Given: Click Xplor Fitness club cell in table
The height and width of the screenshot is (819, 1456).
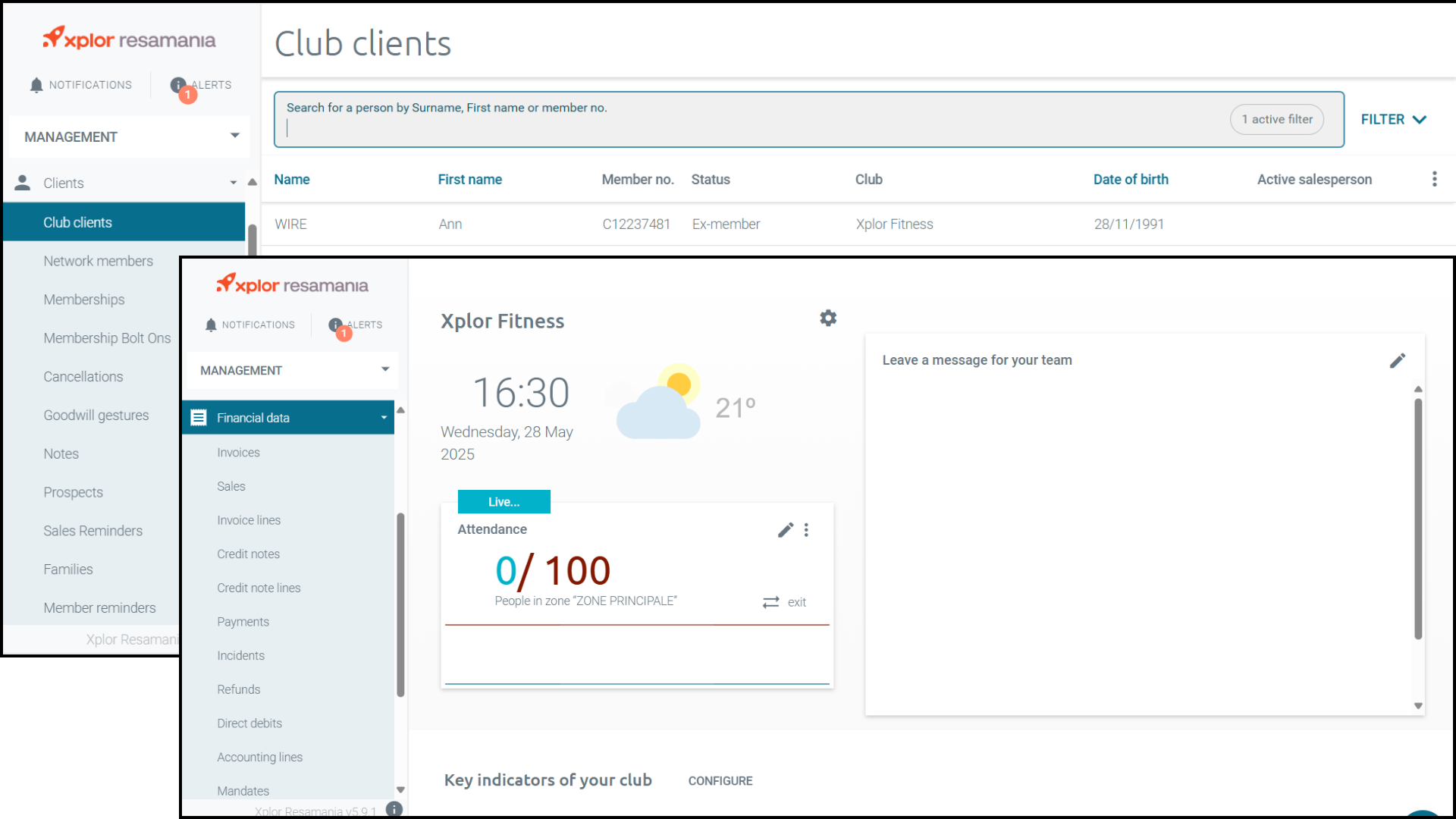Looking at the screenshot, I should point(894,224).
